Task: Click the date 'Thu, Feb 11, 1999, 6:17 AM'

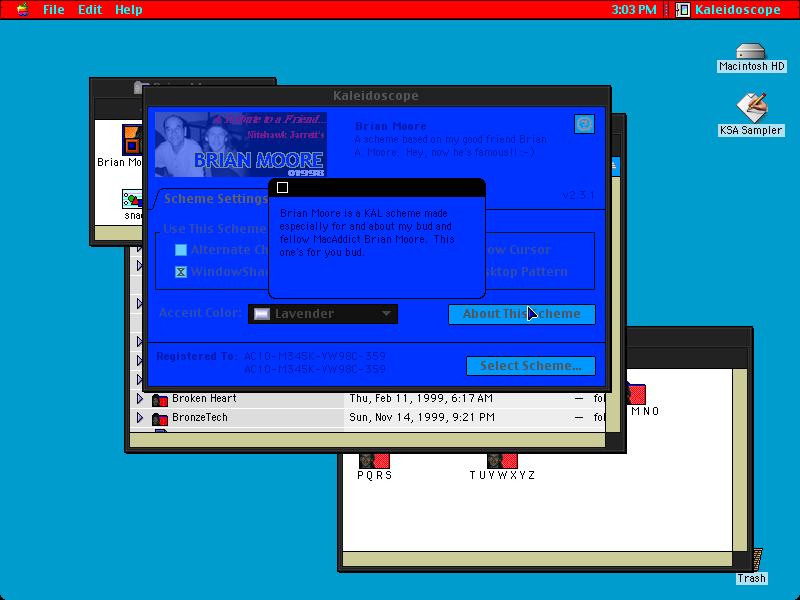Action: 421,398
